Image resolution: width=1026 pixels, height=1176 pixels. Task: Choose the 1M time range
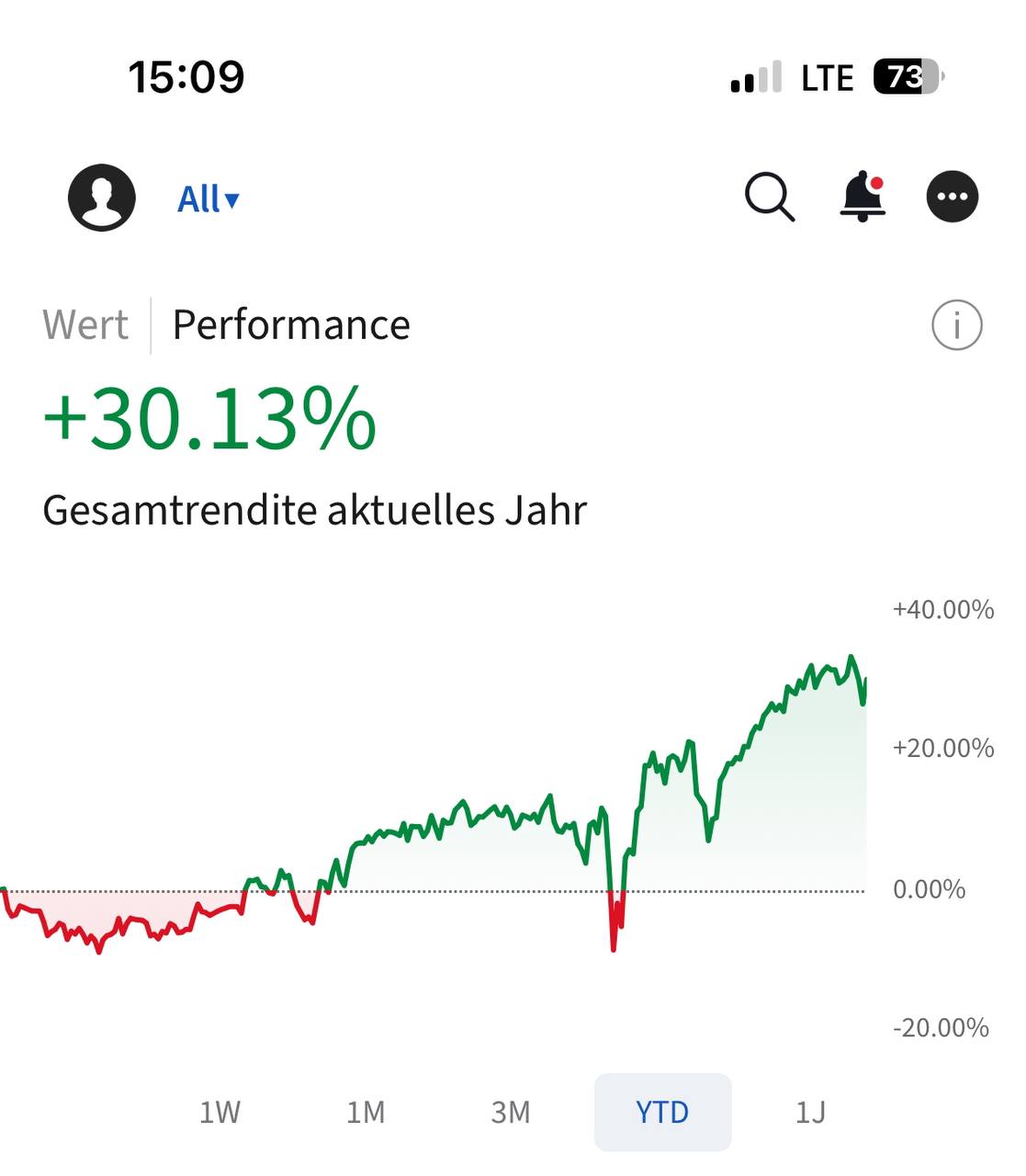[366, 1113]
